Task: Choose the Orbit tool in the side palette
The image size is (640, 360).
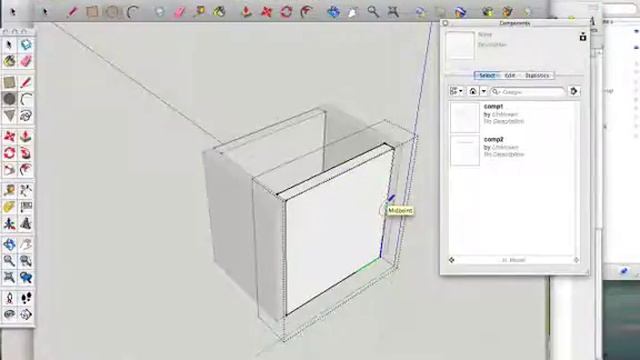Action: pyautogui.click(x=9, y=244)
